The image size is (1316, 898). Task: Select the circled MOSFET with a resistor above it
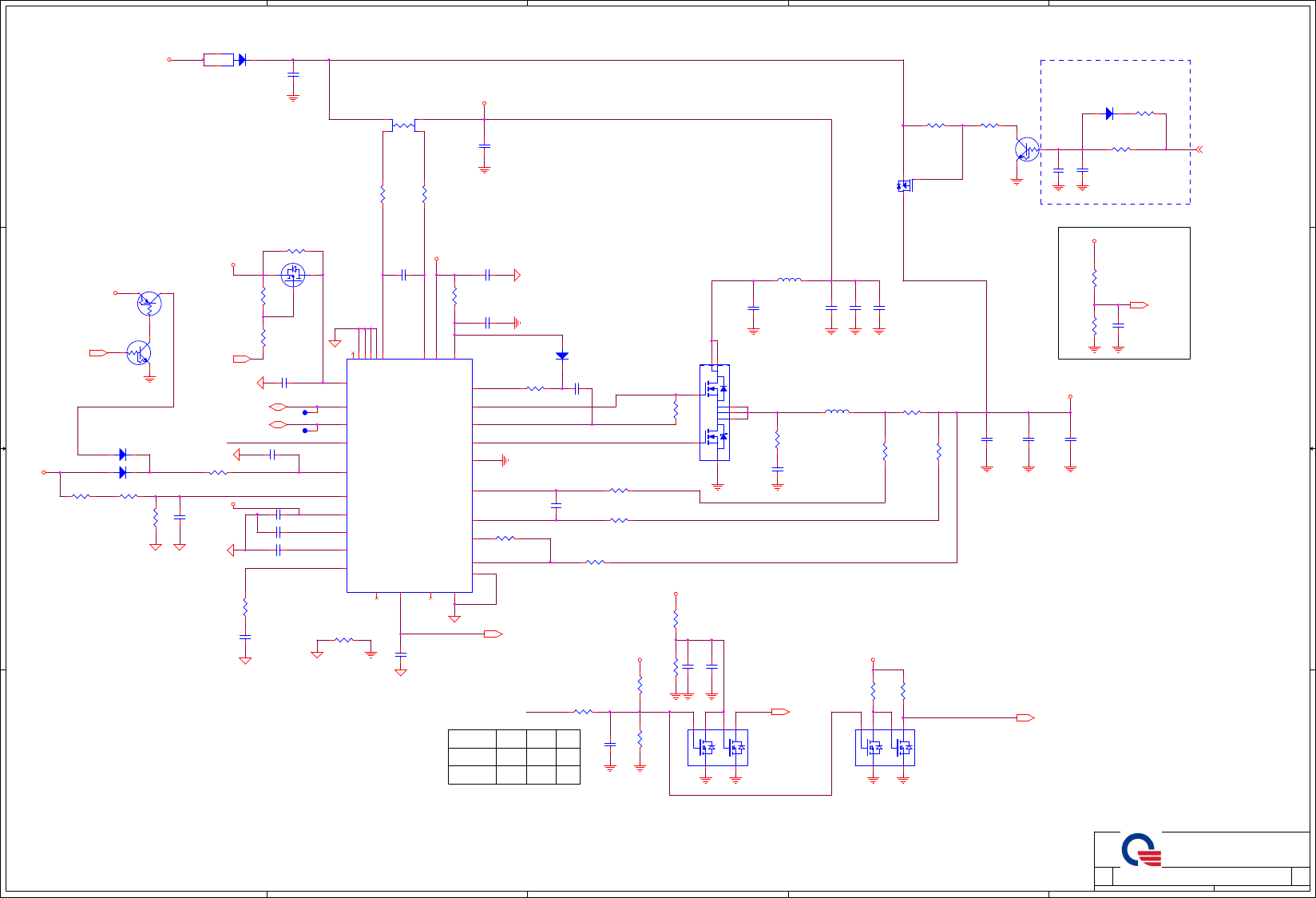pyautogui.click(x=293, y=275)
